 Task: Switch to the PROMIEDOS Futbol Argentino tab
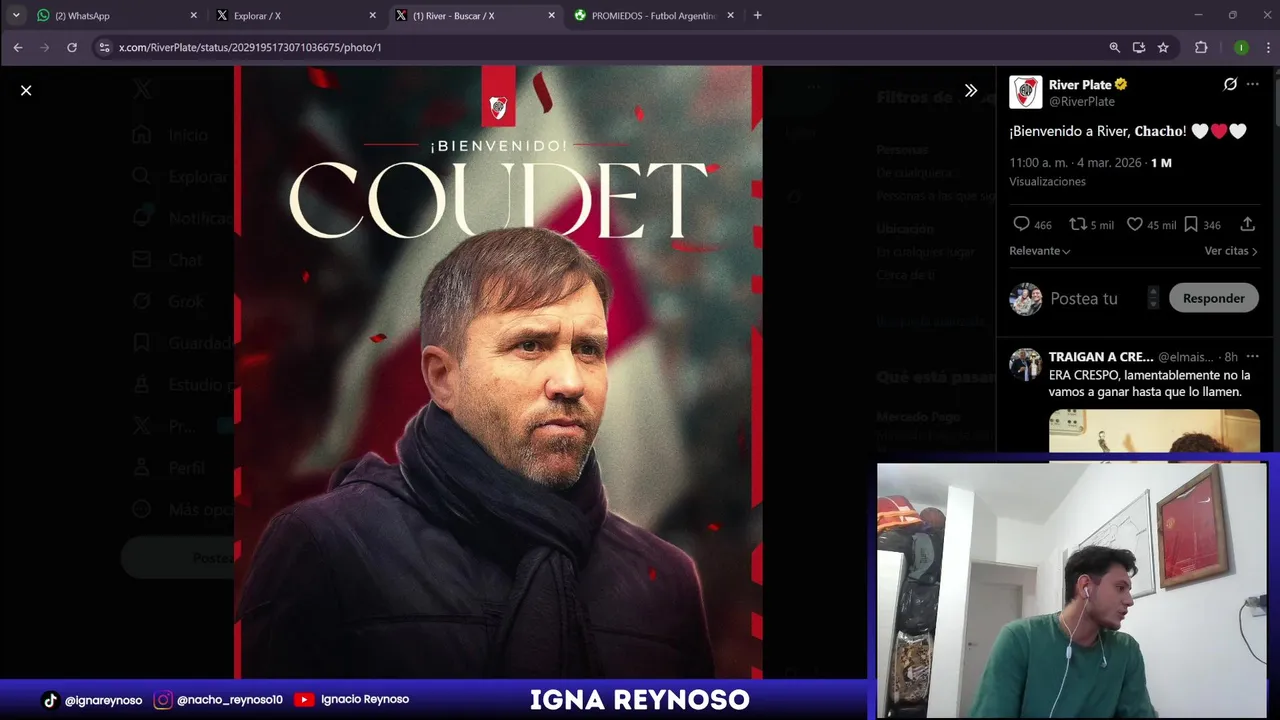click(x=651, y=15)
